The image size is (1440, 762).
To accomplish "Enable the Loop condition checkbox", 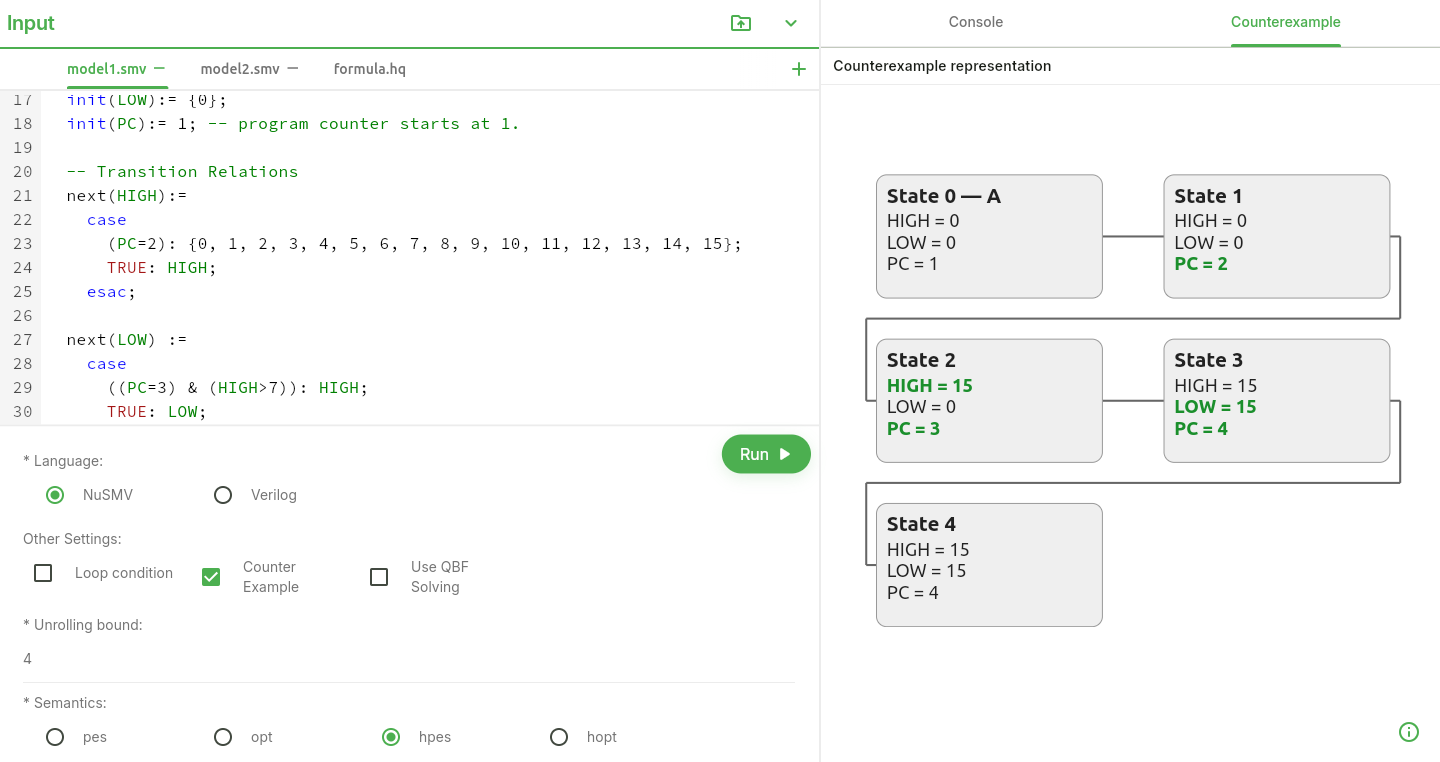I will coord(43,573).
